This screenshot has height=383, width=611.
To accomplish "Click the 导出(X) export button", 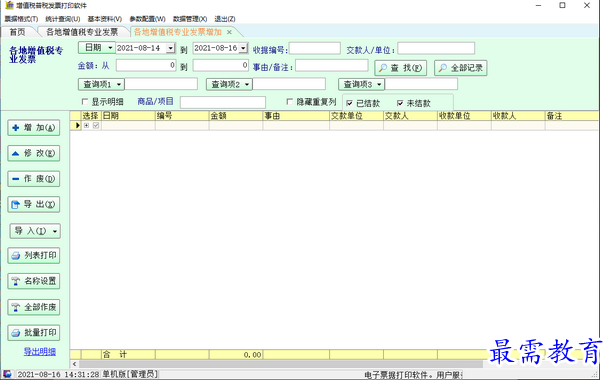I will [x=34, y=205].
